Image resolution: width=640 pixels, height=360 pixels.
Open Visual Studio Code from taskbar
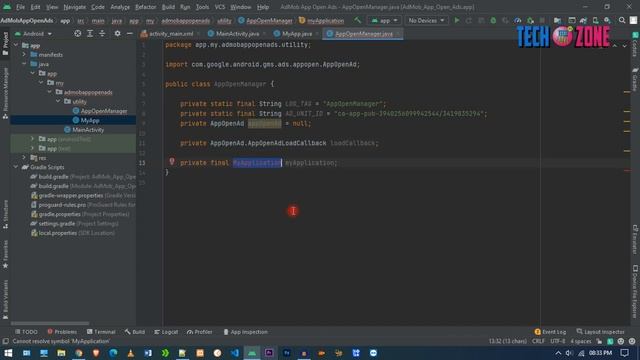pos(235,353)
